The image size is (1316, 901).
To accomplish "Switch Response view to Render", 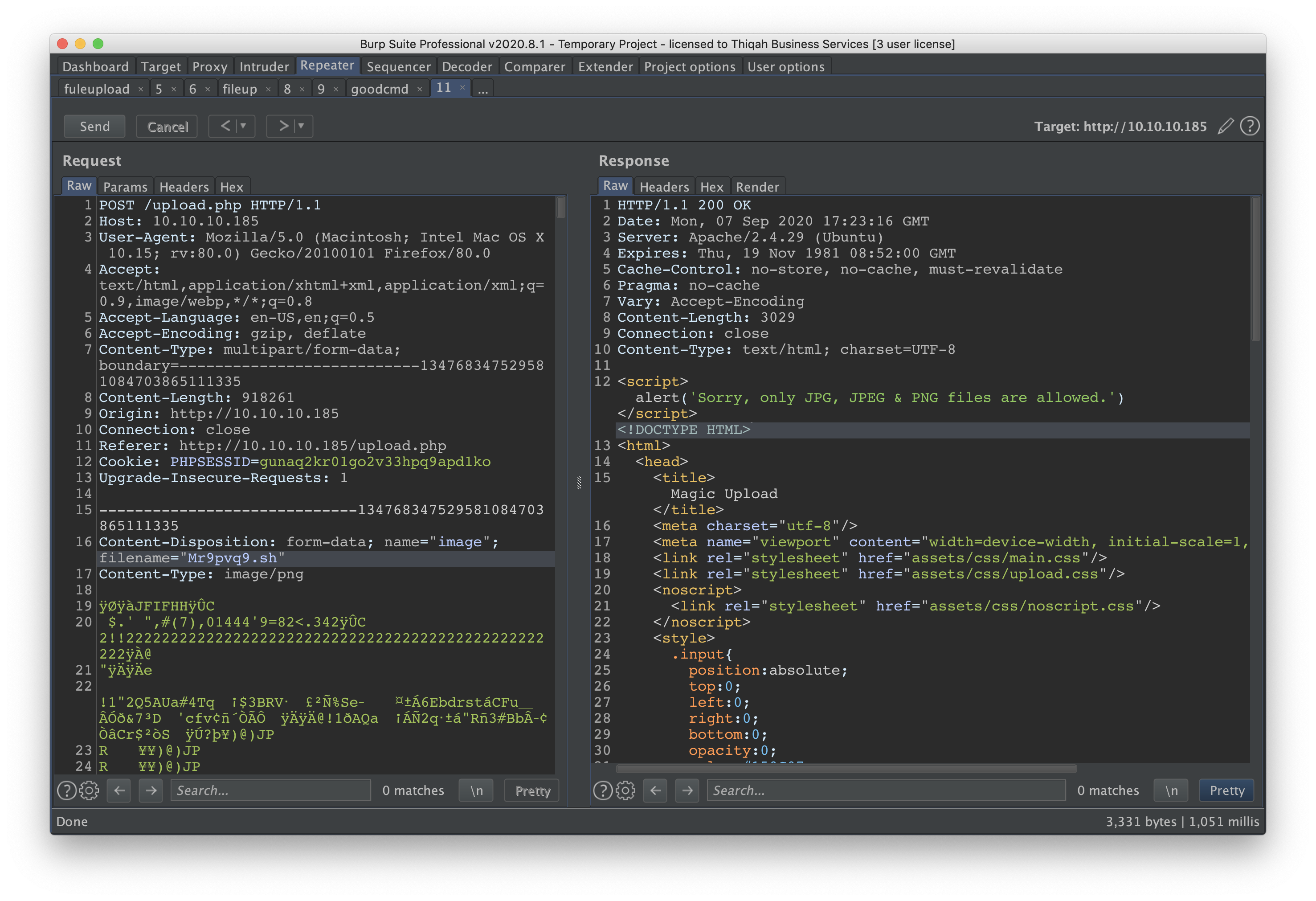I will pos(758,187).
